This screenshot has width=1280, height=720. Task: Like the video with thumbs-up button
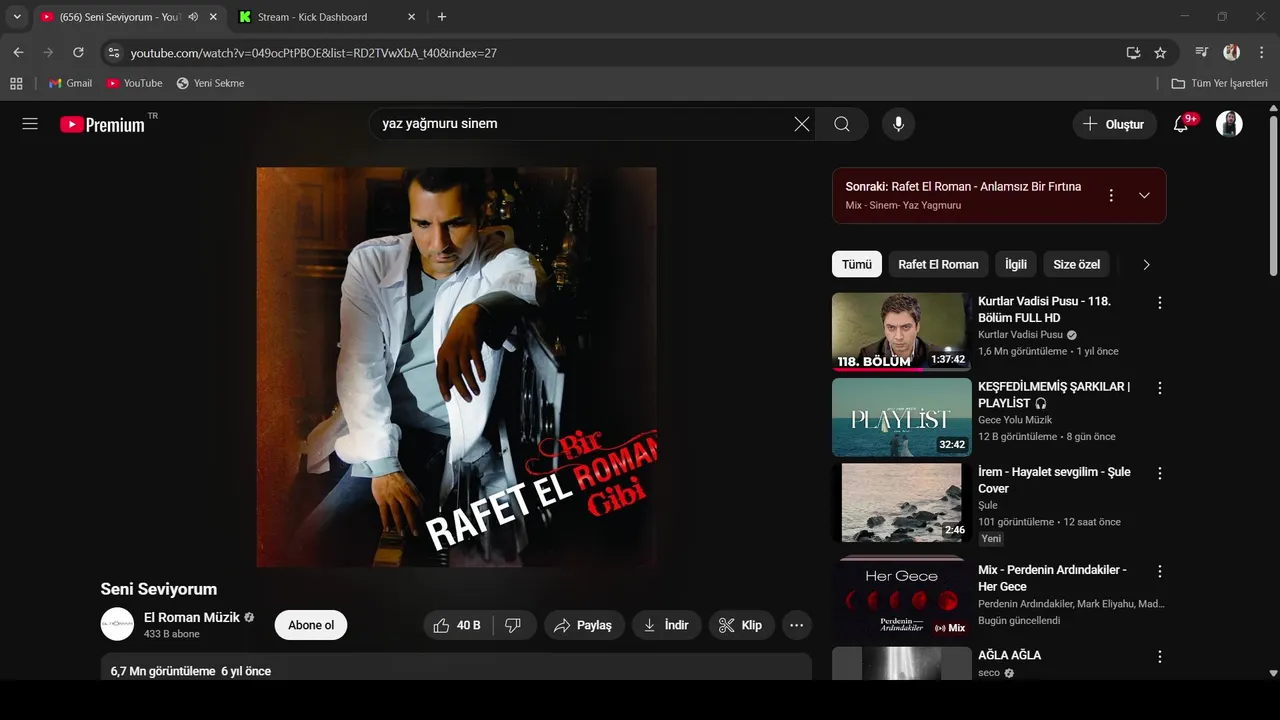tap(457, 625)
